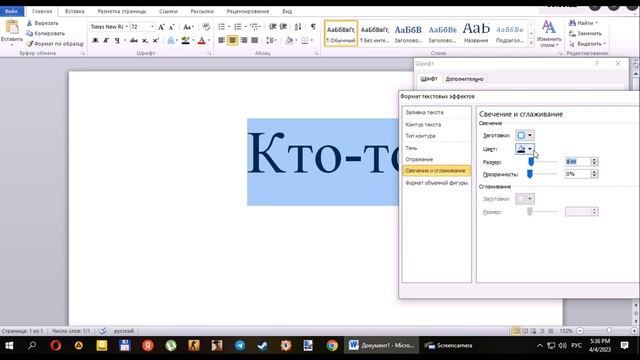The image size is (640, 360).
Task: Toggle the show paragraph marks (¶) button
Action: pyautogui.click(x=313, y=27)
